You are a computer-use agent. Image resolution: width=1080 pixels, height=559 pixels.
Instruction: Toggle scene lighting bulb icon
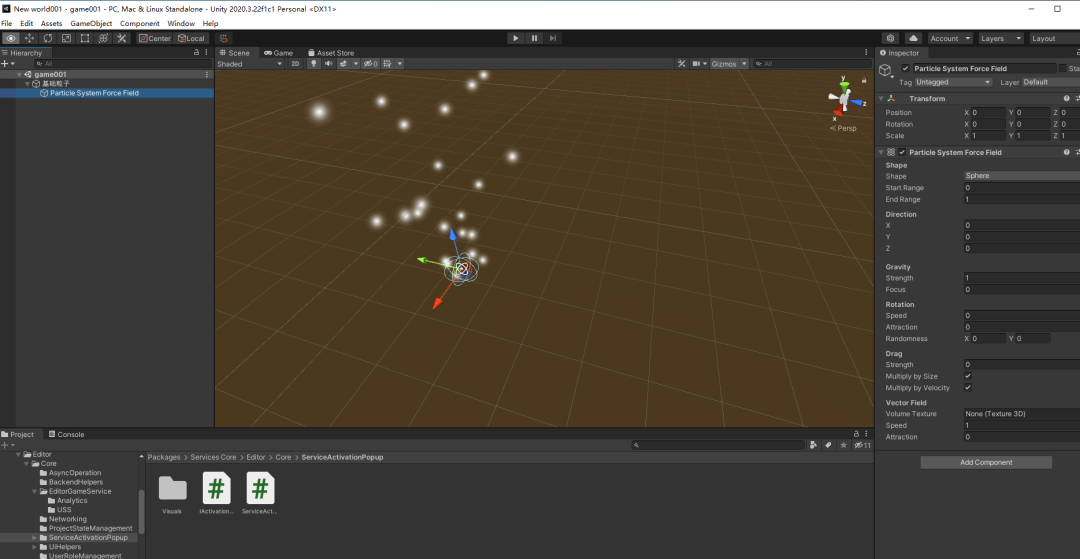tap(313, 63)
